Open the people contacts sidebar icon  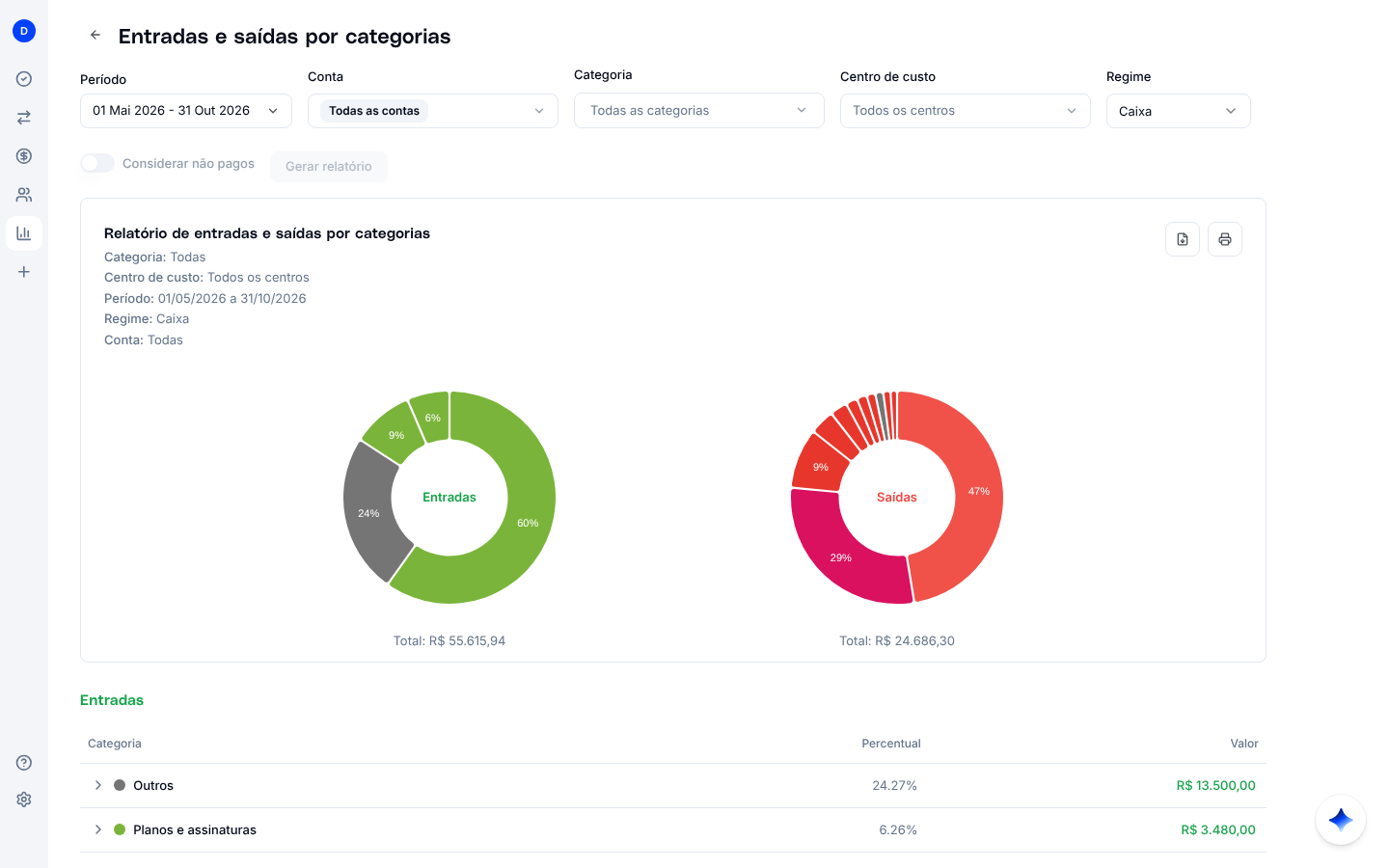tap(24, 195)
